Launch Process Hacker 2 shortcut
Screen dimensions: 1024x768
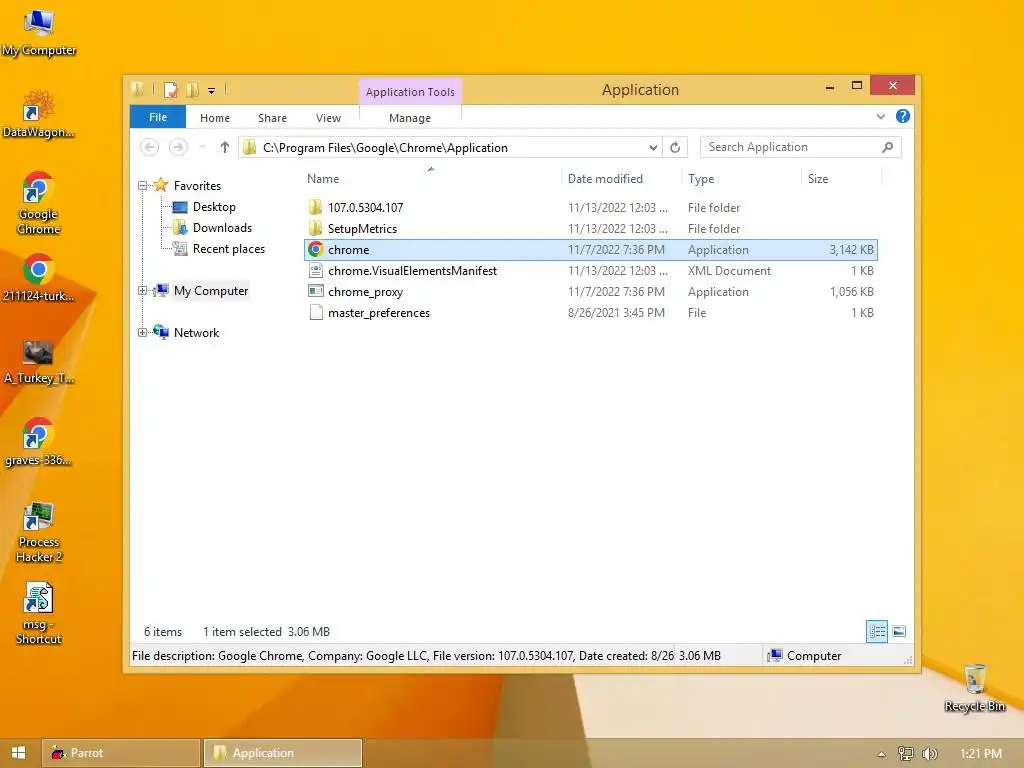point(39,532)
